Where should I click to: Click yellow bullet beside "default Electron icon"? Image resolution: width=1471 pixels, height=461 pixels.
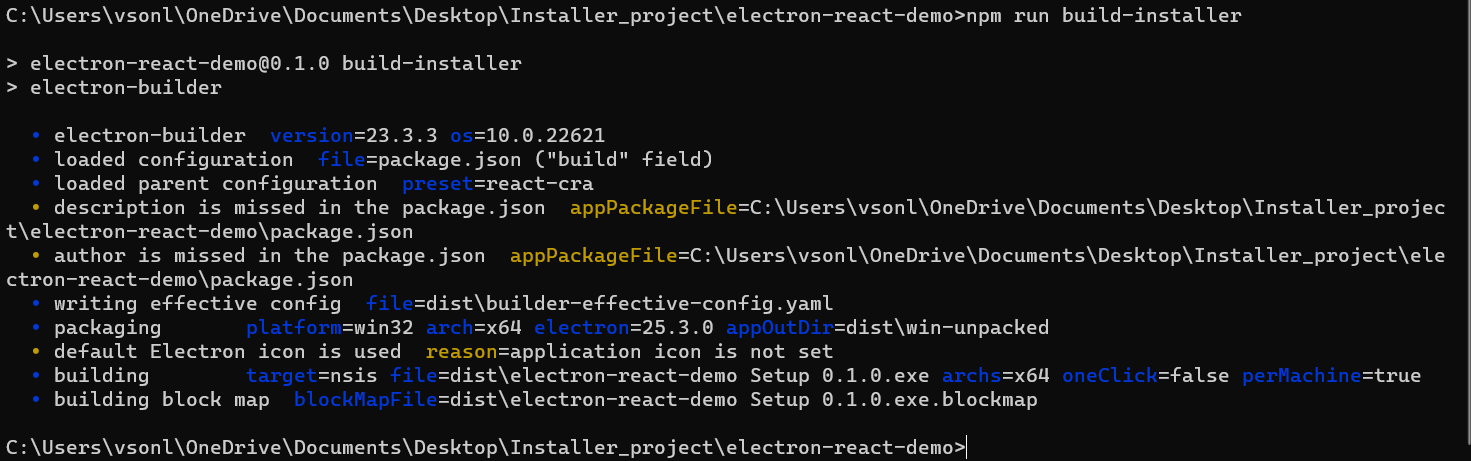coord(37,352)
